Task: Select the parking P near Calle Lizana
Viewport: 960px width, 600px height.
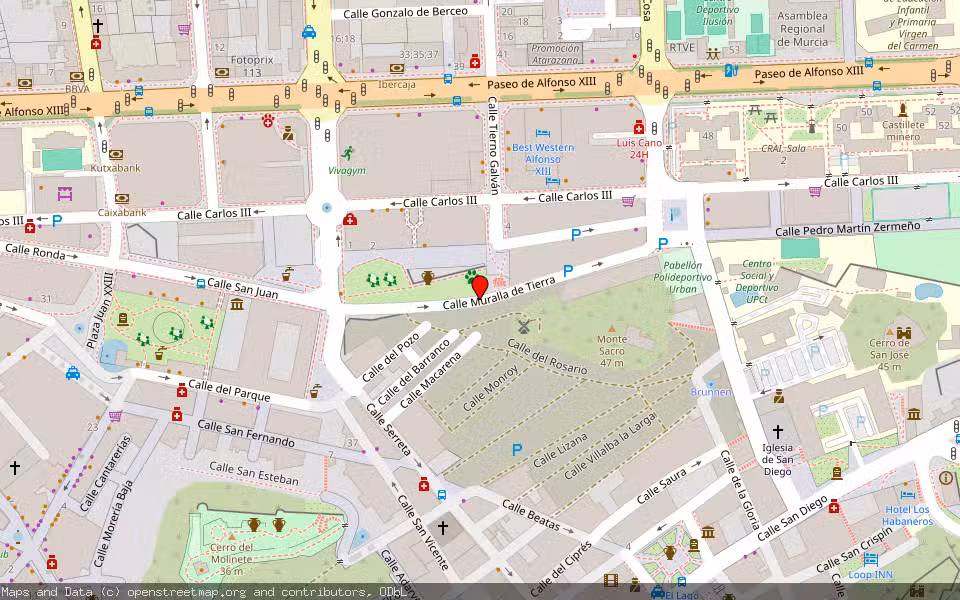Action: (517, 450)
